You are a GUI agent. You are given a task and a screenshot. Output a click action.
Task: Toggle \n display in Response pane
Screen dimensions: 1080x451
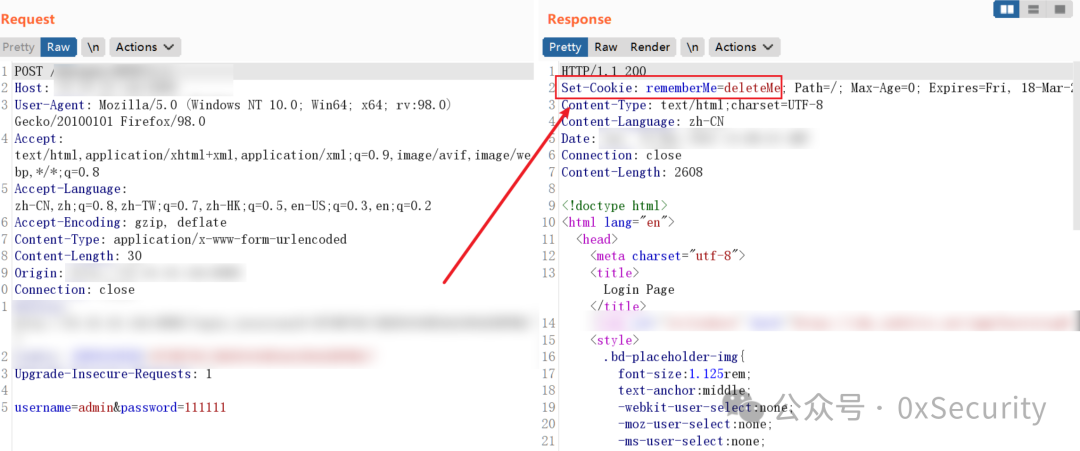point(693,47)
